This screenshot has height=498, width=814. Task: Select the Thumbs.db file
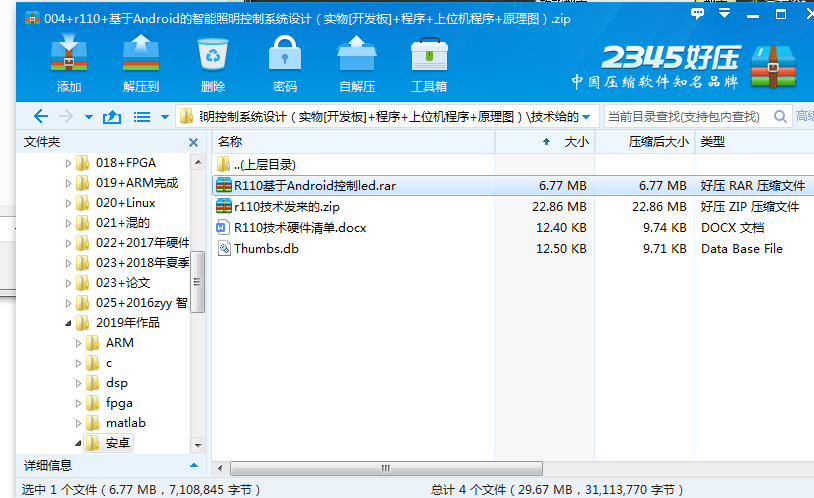[513, 249]
